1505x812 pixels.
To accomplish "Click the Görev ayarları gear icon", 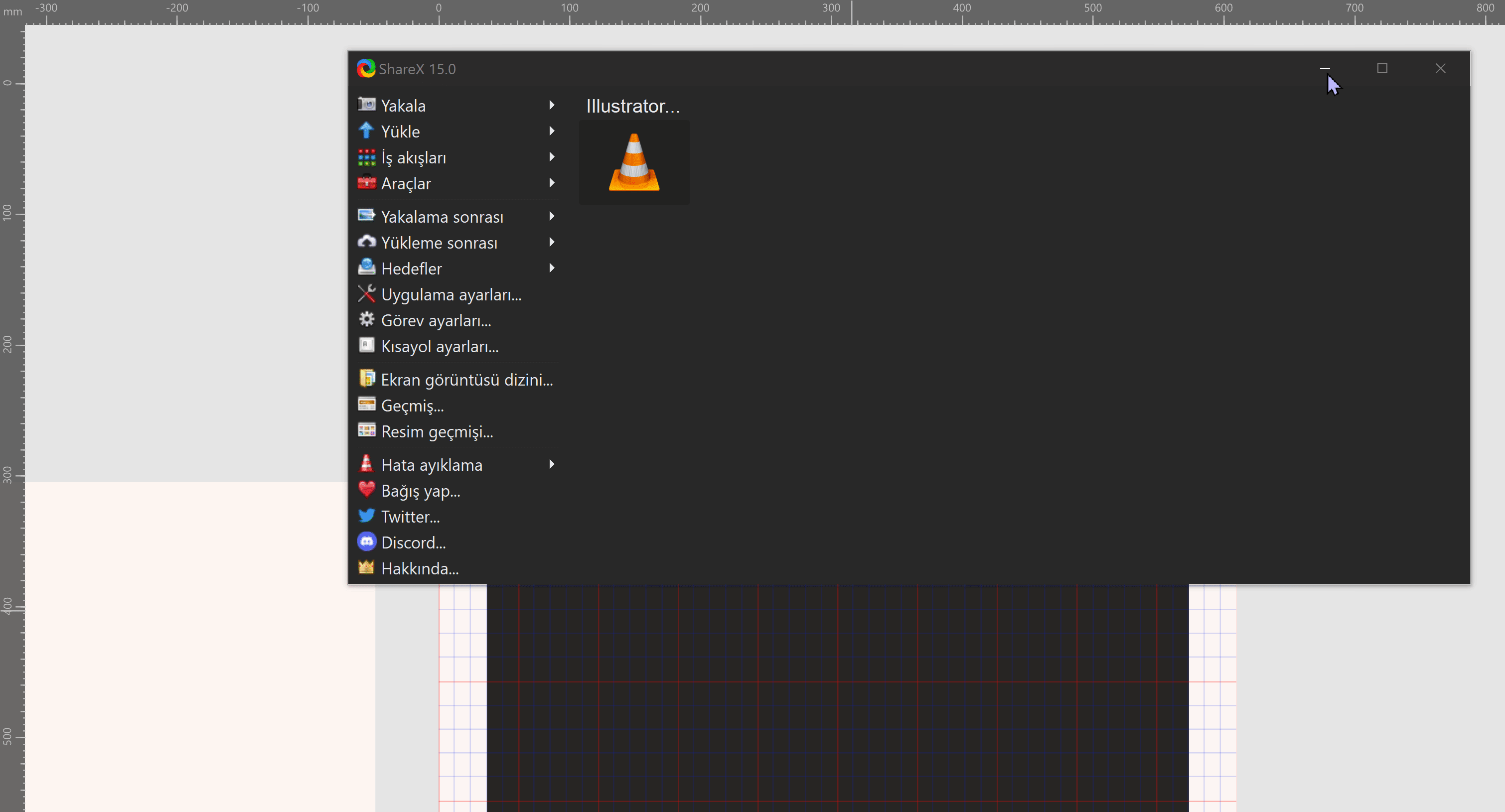I will [366, 319].
